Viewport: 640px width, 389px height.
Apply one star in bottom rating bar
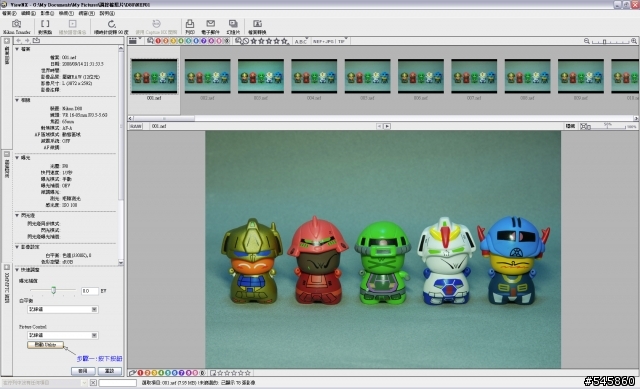(221, 373)
